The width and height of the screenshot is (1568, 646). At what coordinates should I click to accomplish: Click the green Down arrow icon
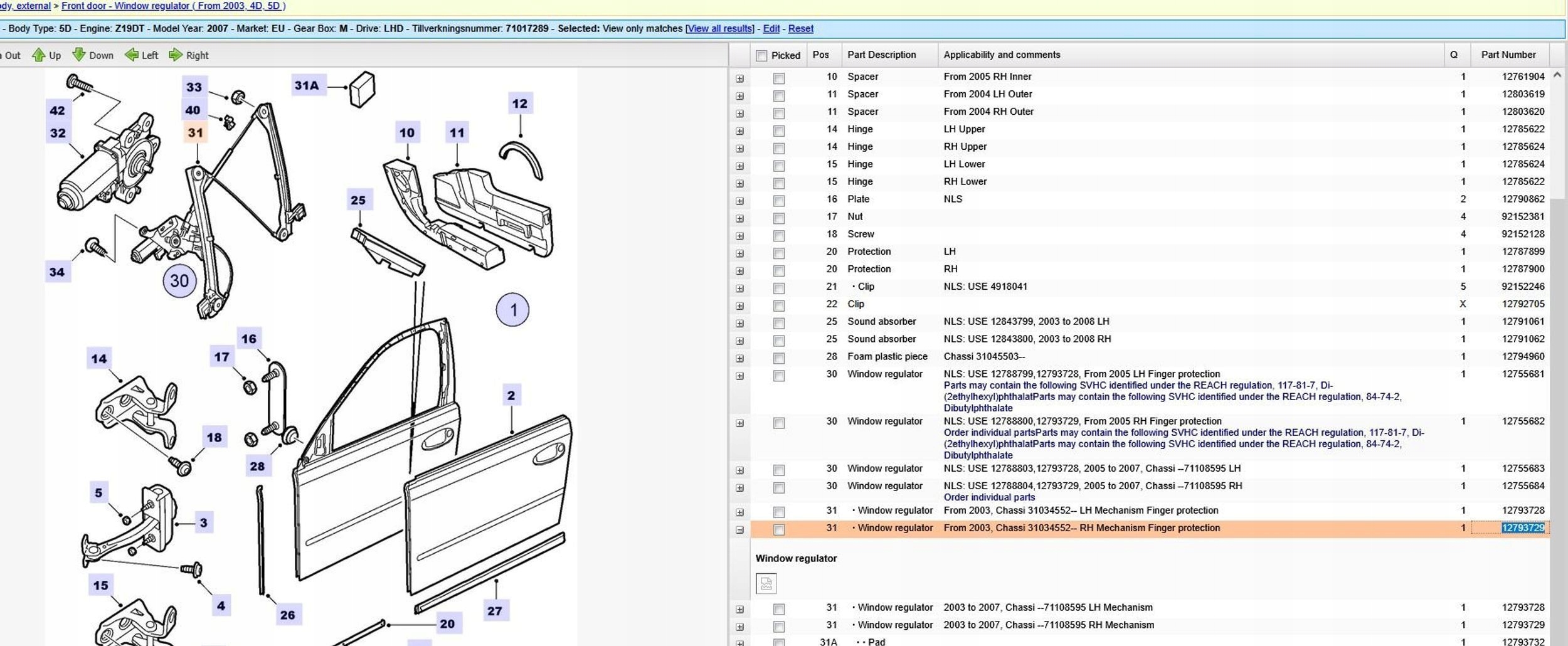tap(79, 55)
